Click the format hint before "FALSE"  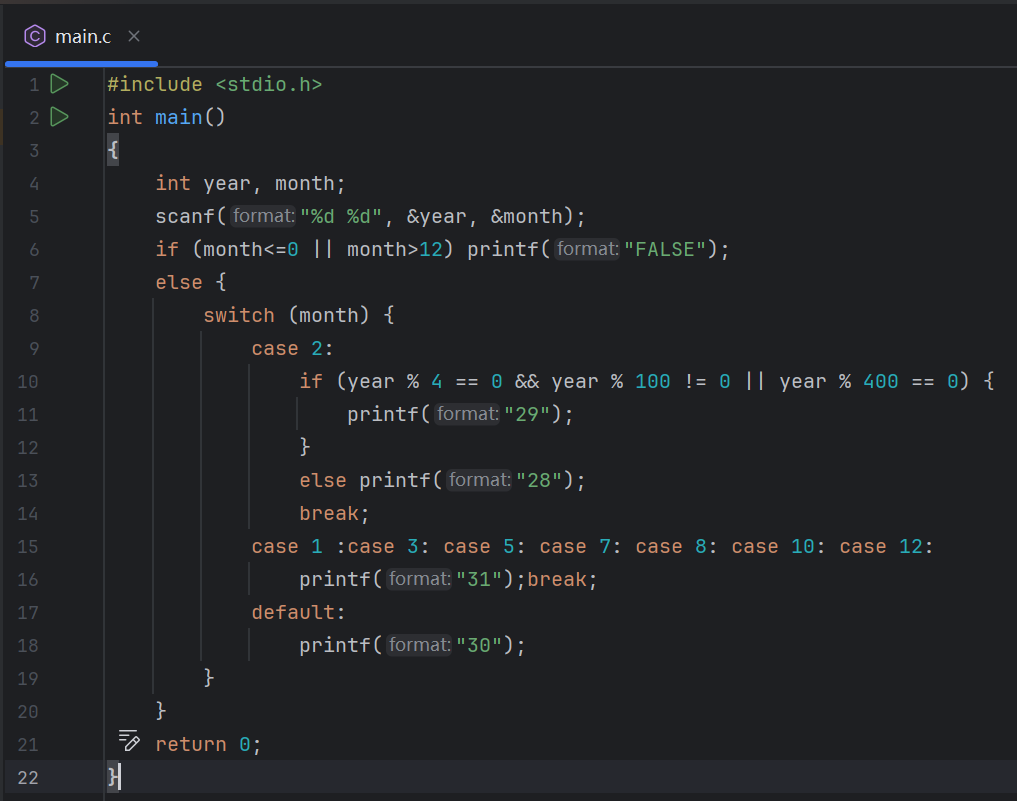pos(587,249)
